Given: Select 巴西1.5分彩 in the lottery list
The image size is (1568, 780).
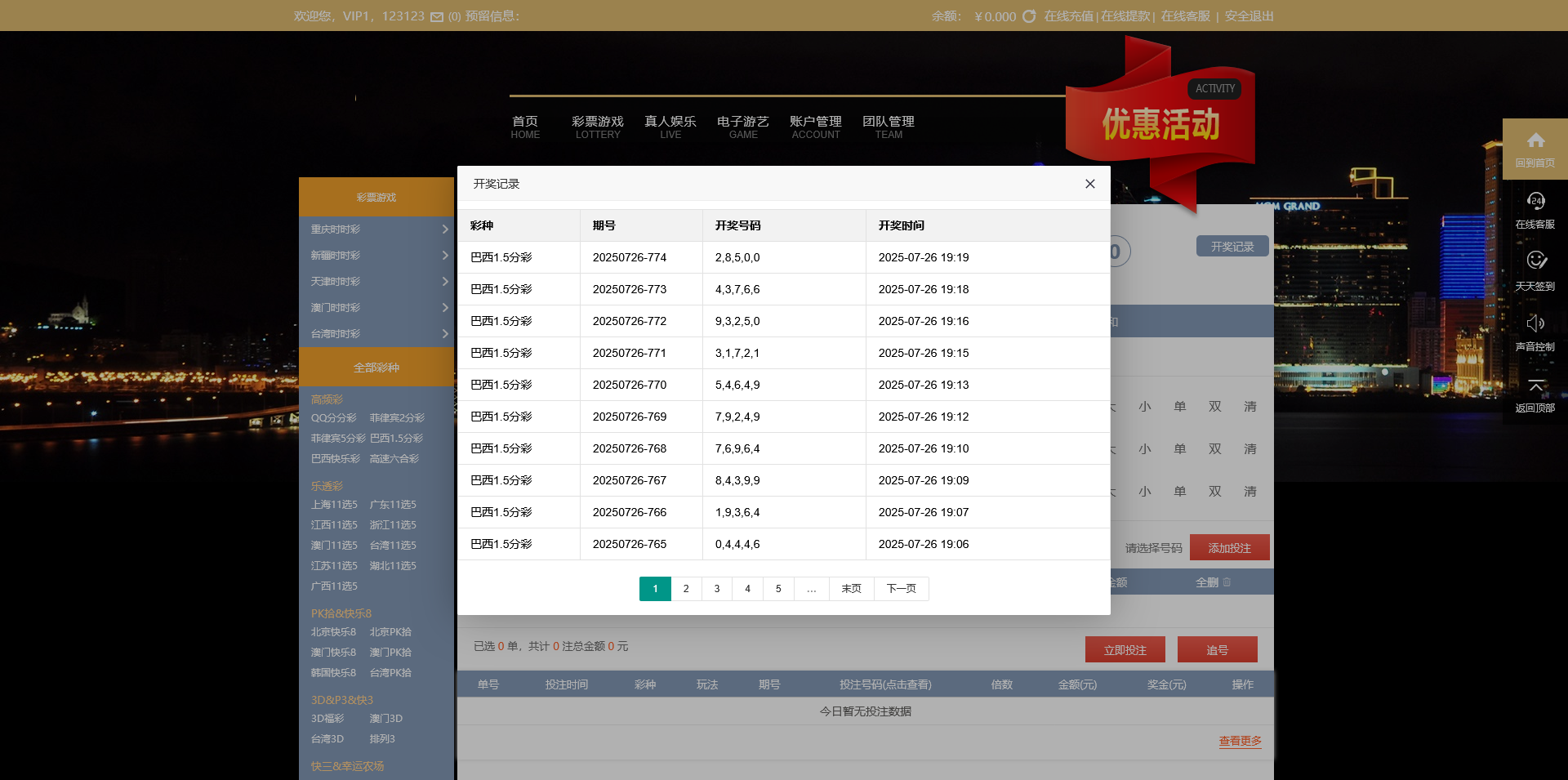Looking at the screenshot, I should pos(396,439).
